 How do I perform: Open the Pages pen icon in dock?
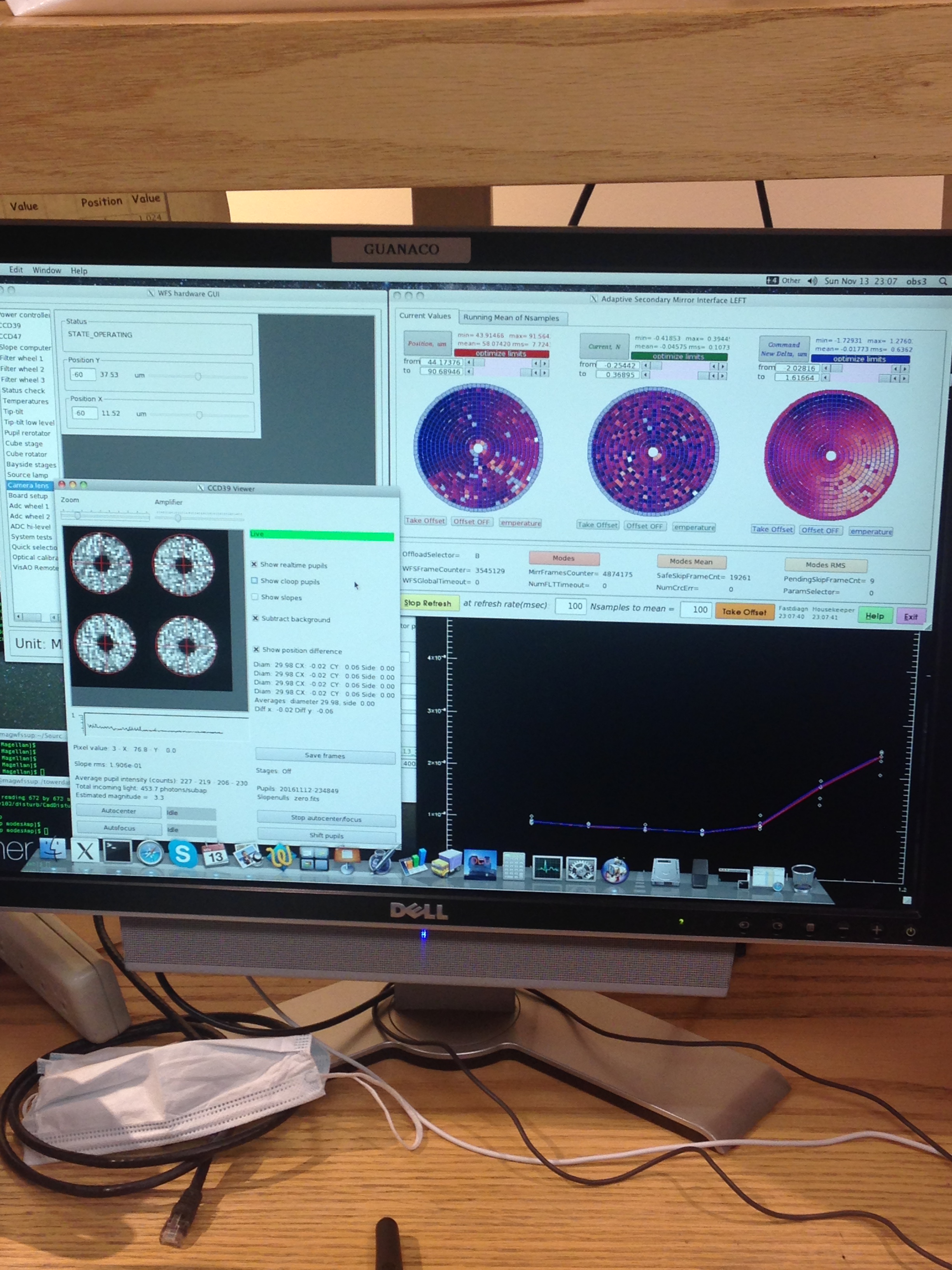380,861
